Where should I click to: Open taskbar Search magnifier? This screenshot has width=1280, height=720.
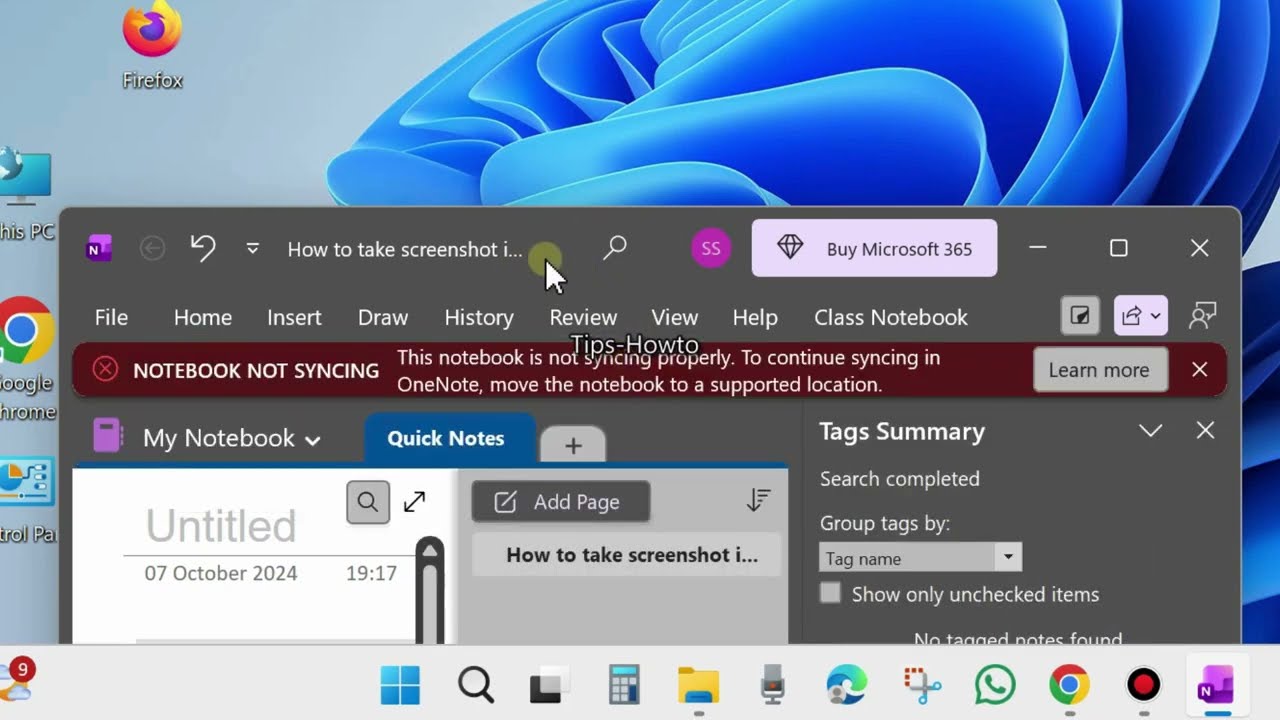(x=476, y=685)
